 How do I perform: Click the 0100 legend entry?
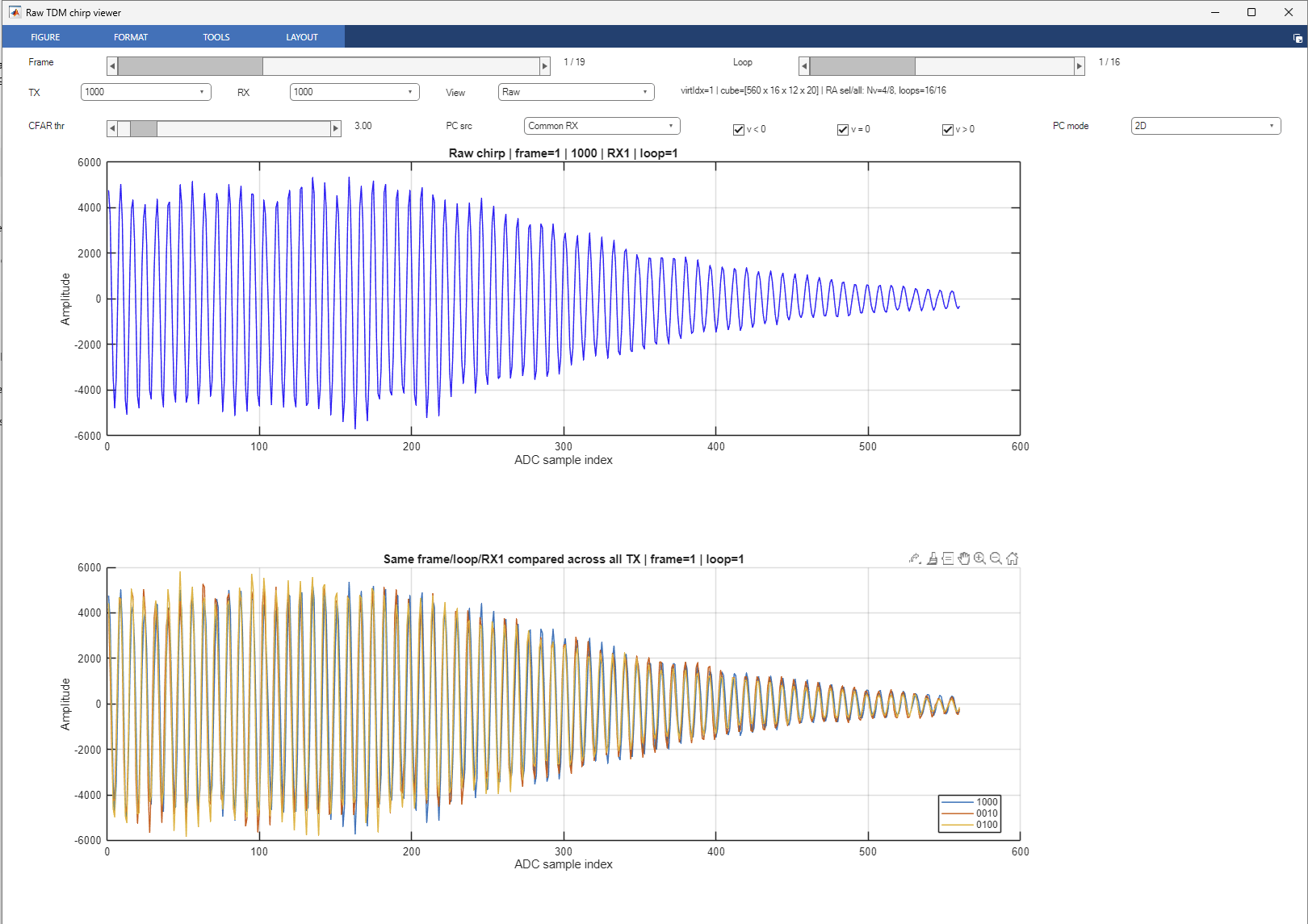tap(970, 825)
